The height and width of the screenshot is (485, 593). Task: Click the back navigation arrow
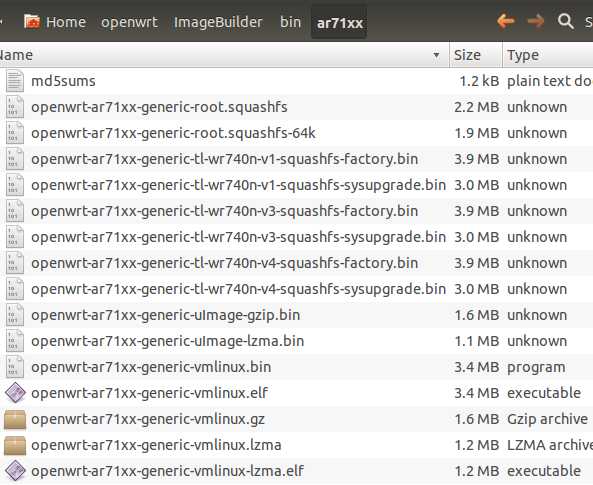(506, 21)
